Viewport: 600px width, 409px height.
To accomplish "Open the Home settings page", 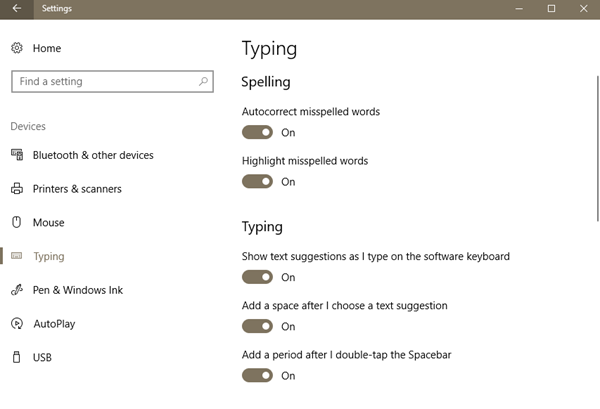I will (x=47, y=48).
